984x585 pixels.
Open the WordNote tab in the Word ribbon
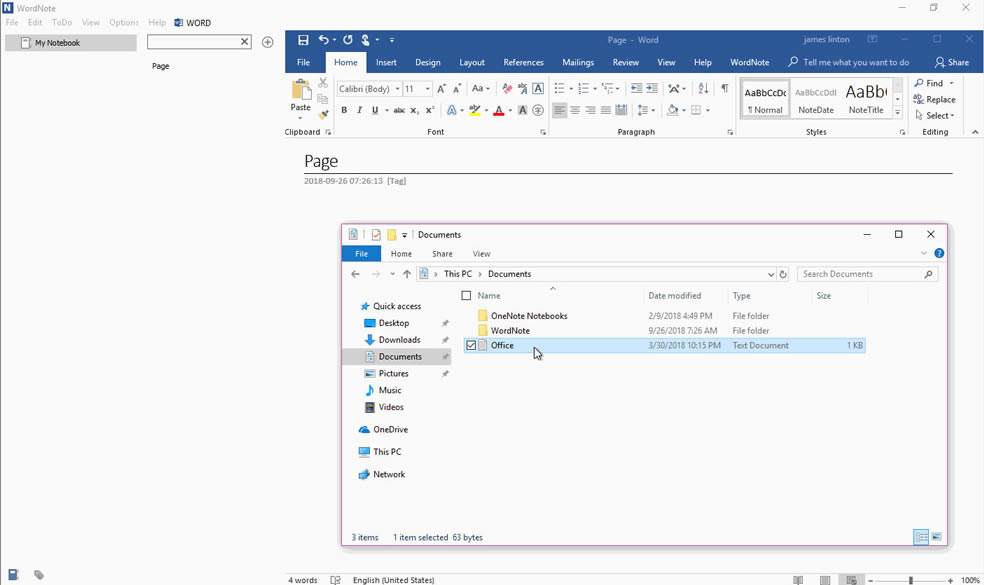[749, 62]
